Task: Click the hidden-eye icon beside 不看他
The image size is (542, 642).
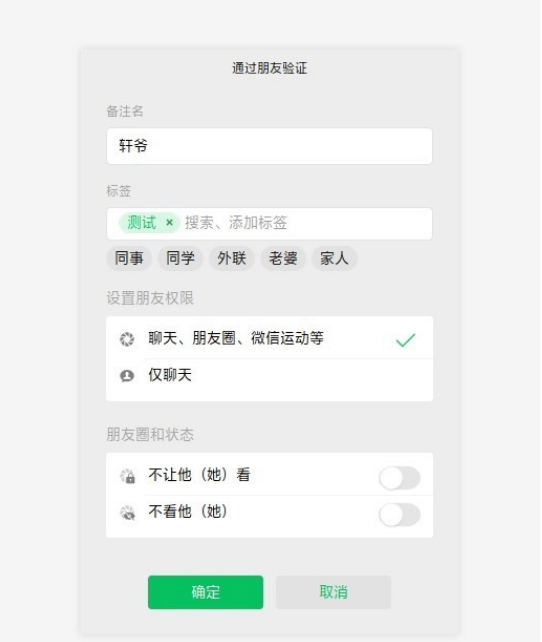Action: 127,512
